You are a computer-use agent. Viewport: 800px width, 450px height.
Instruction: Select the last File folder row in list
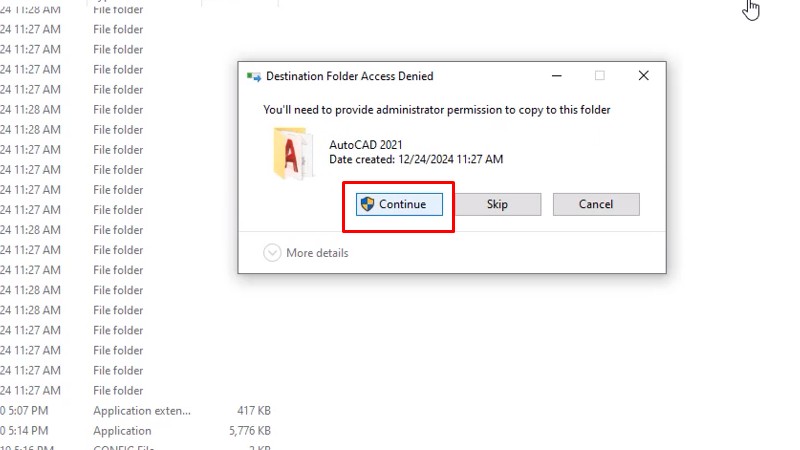(118, 390)
